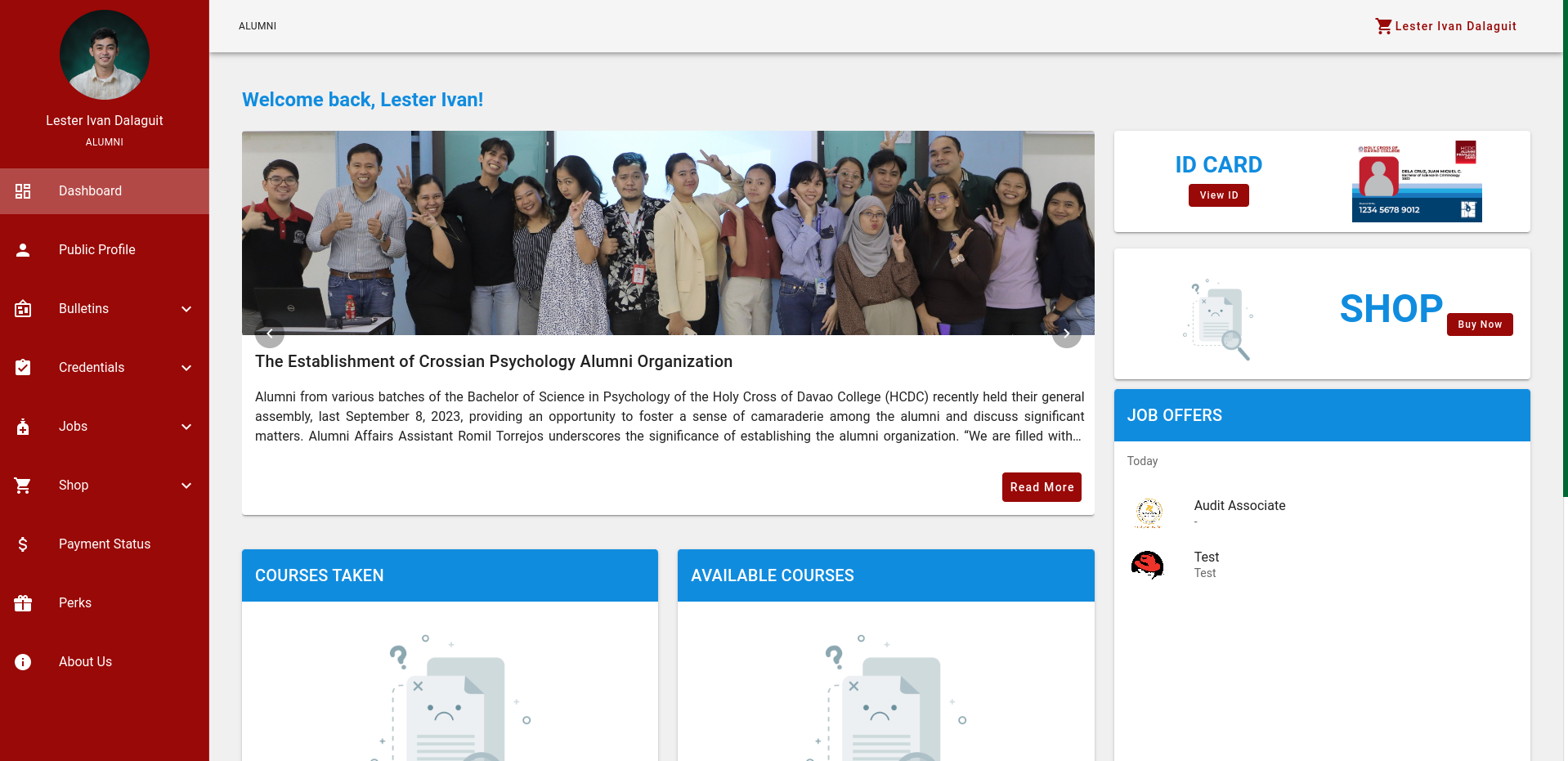Viewport: 1568px width, 761px height.
Task: Click the Shop cart icon in sidebar
Action: (x=23, y=486)
